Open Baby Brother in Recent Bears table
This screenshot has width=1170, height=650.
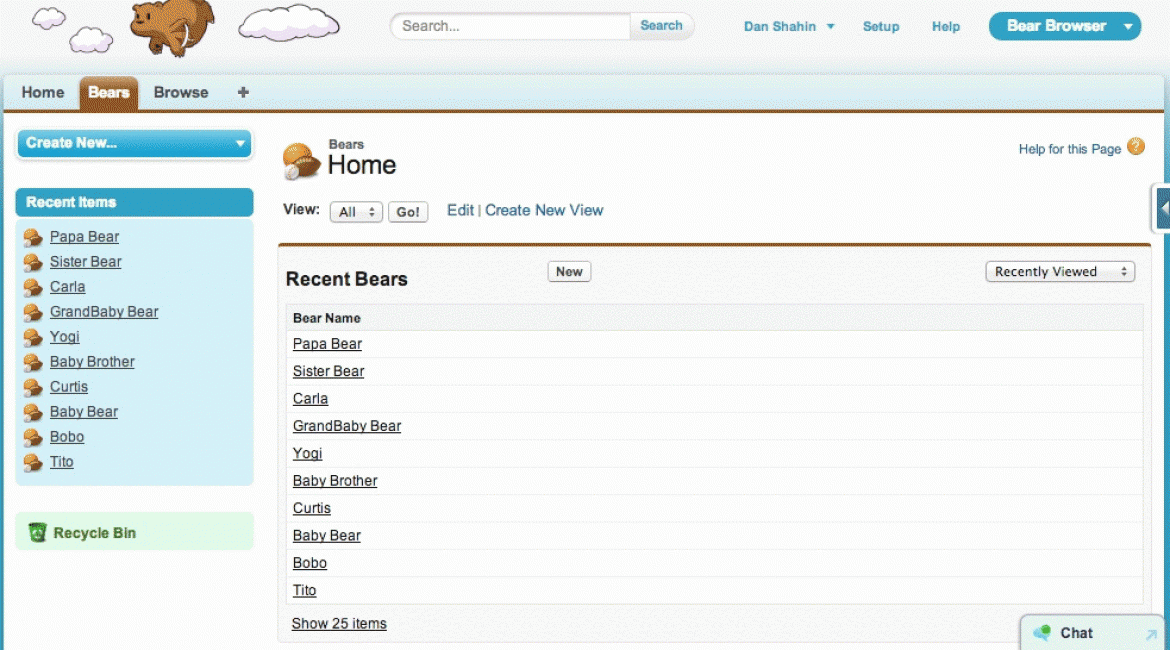pos(335,481)
